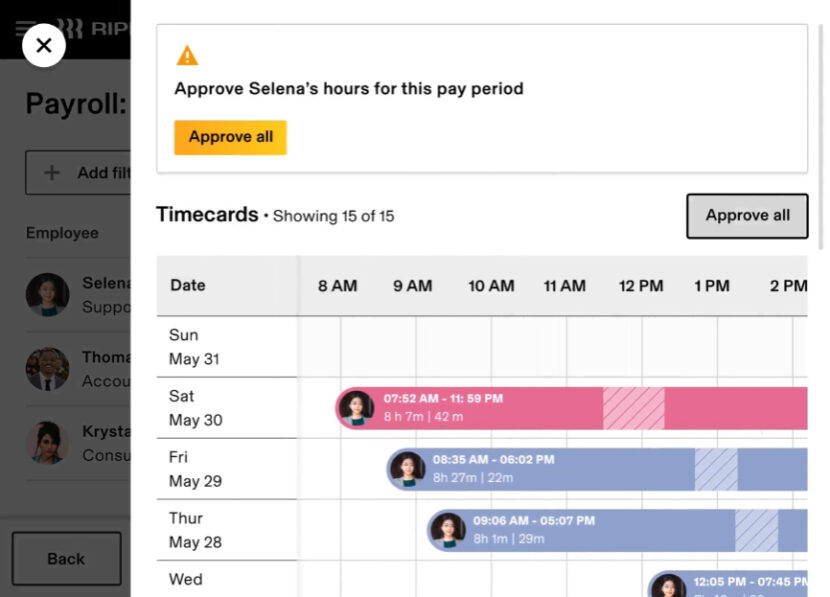Click Selena's avatar in the employee list
The width and height of the screenshot is (830, 597).
click(x=47, y=295)
